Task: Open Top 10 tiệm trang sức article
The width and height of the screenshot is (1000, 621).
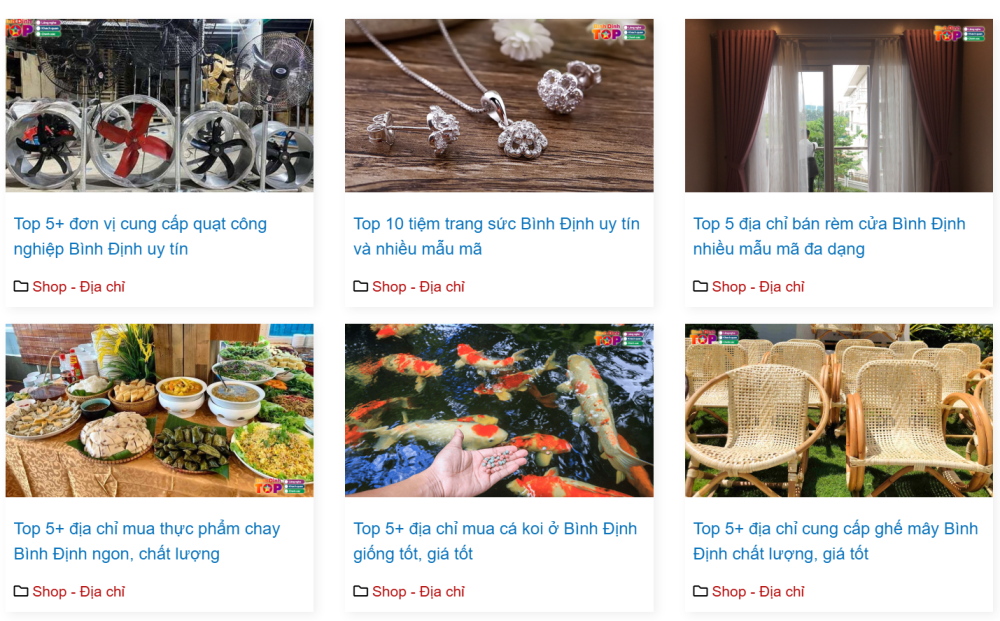Action: (x=496, y=237)
